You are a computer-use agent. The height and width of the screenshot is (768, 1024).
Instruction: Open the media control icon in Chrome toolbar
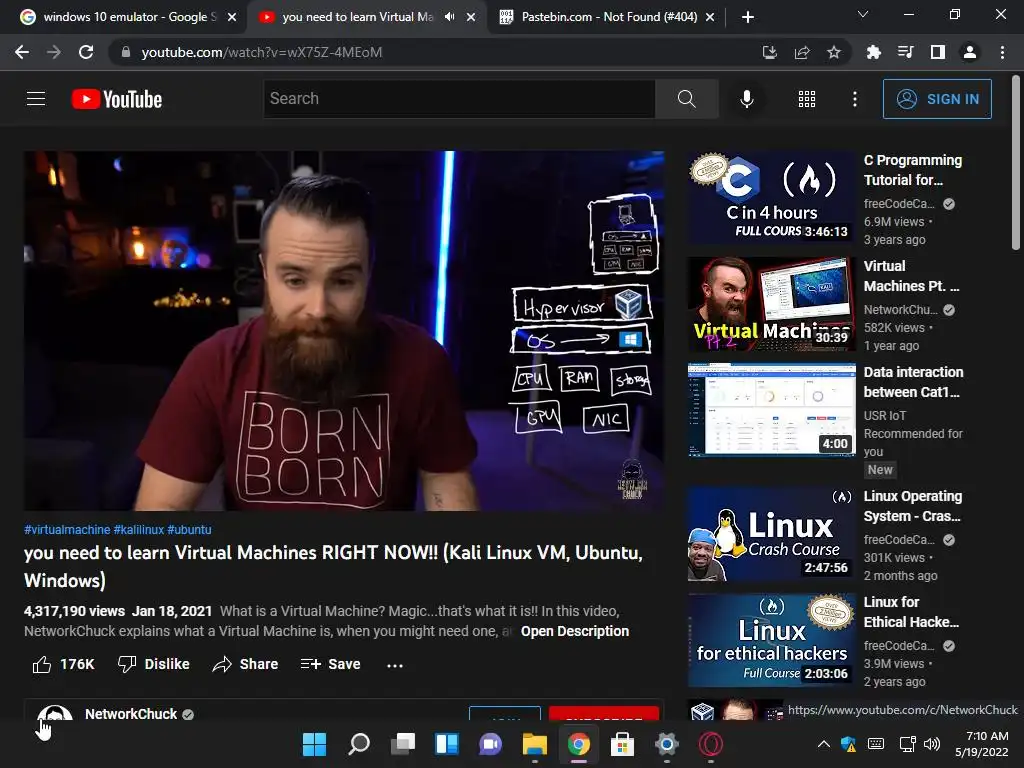click(x=905, y=52)
